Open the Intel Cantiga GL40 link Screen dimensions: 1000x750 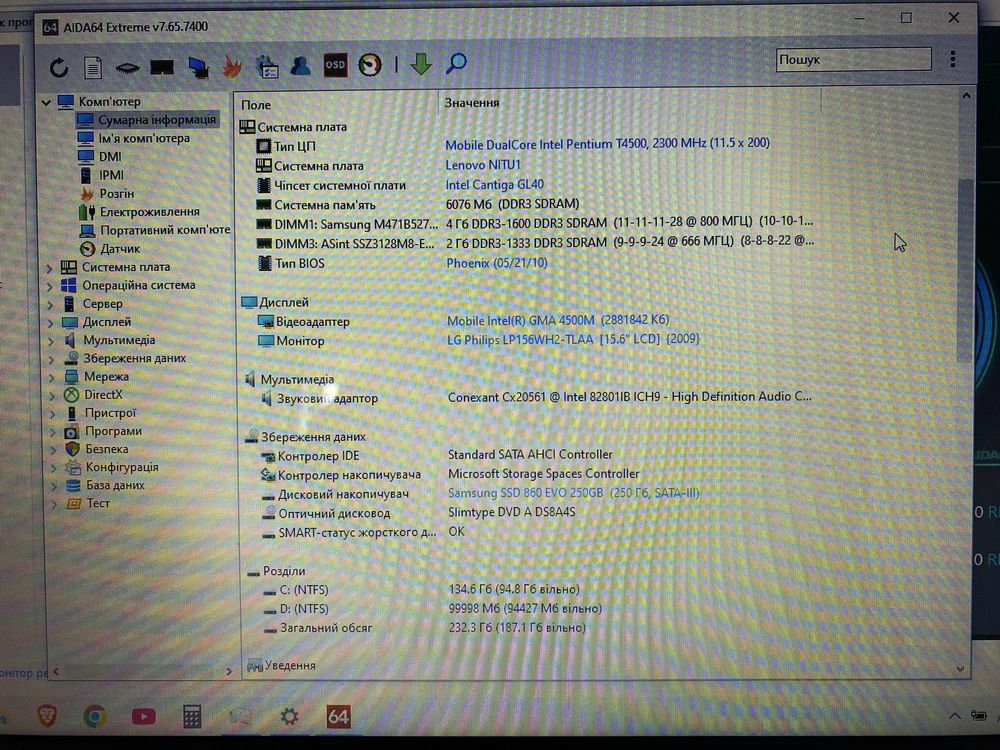(494, 184)
